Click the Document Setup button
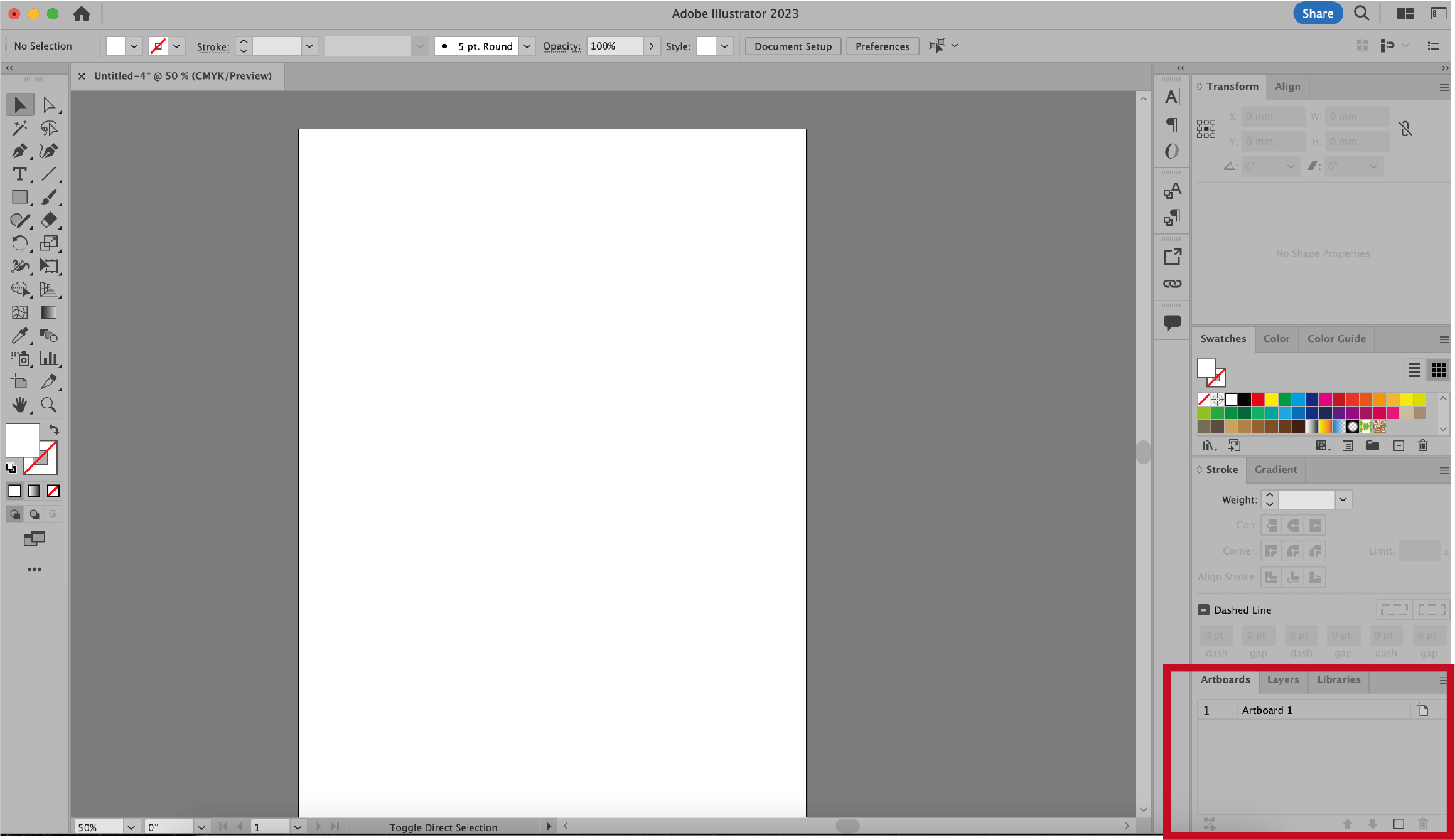This screenshot has height=840, width=1455. point(792,46)
